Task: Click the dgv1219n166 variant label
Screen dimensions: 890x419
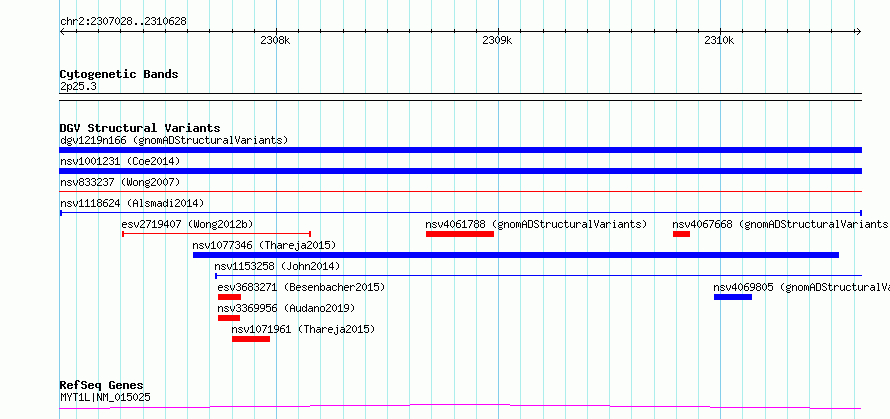Action: click(174, 140)
